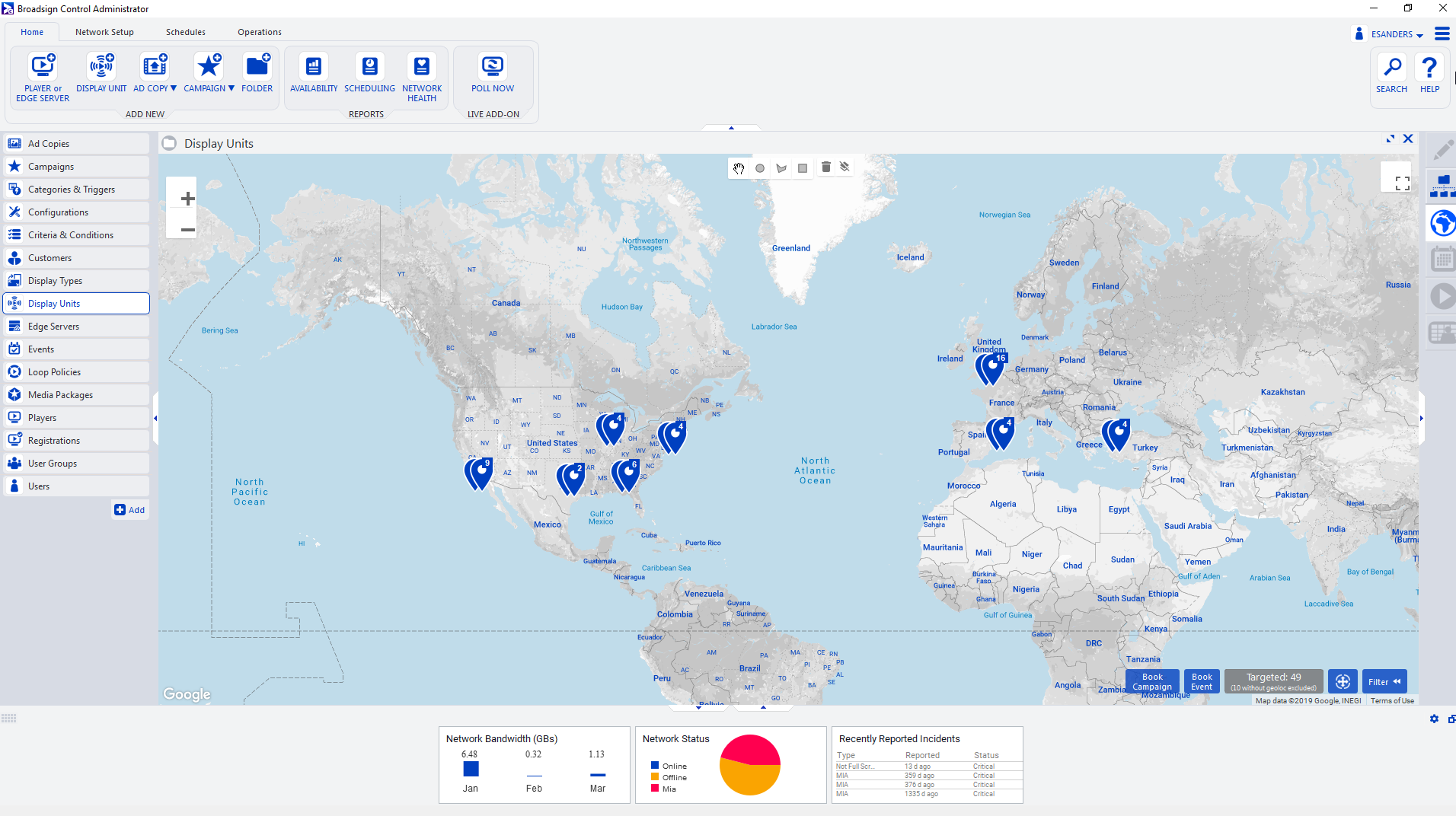Open Loop Policies in the sidebar
Viewport: 1456px width, 816px height.
coord(76,371)
